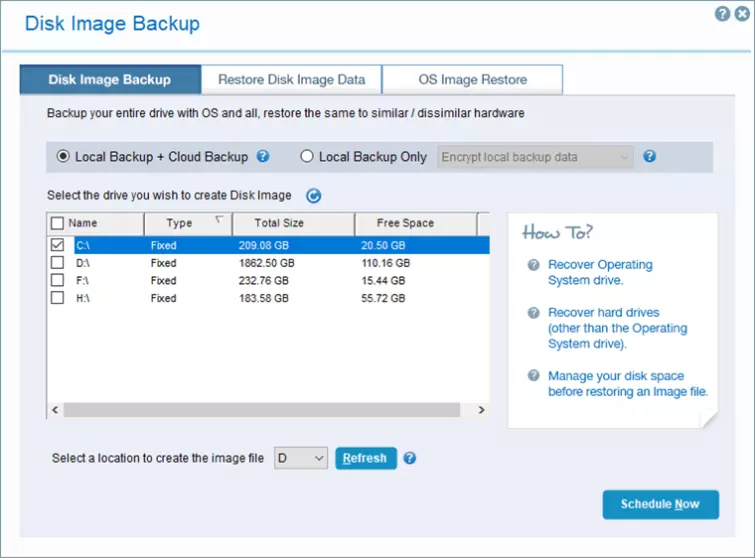Click the right scroll arrow of drive list
The width and height of the screenshot is (755, 558).
click(482, 410)
